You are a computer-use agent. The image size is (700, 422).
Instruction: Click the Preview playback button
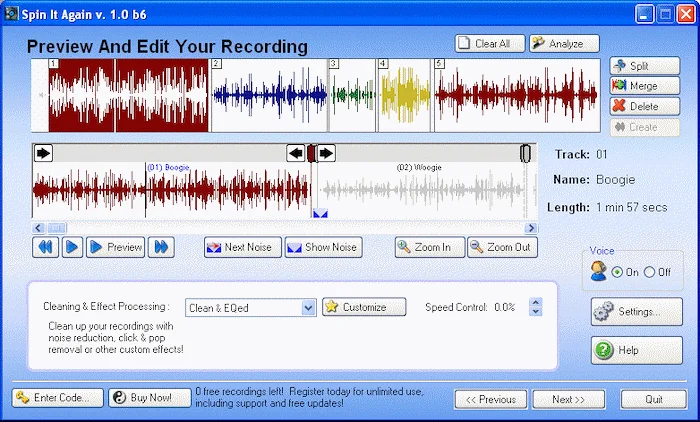click(115, 247)
